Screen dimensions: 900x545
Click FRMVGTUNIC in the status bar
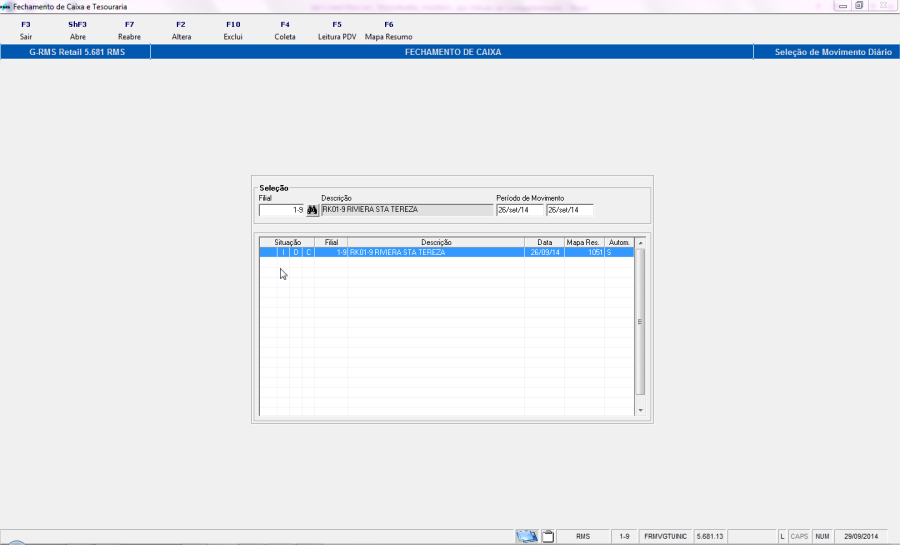click(x=665, y=536)
